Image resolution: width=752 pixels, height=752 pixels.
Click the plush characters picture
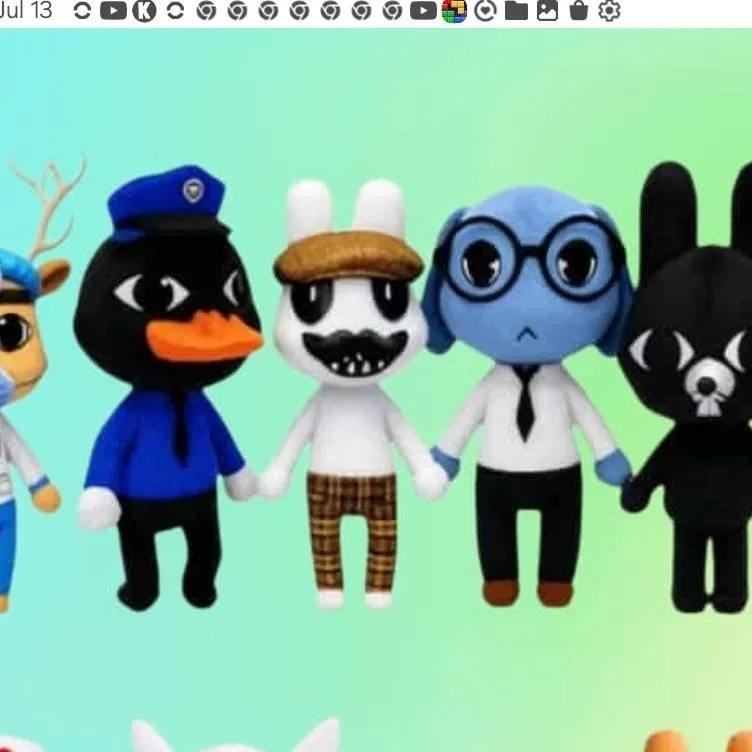376,390
